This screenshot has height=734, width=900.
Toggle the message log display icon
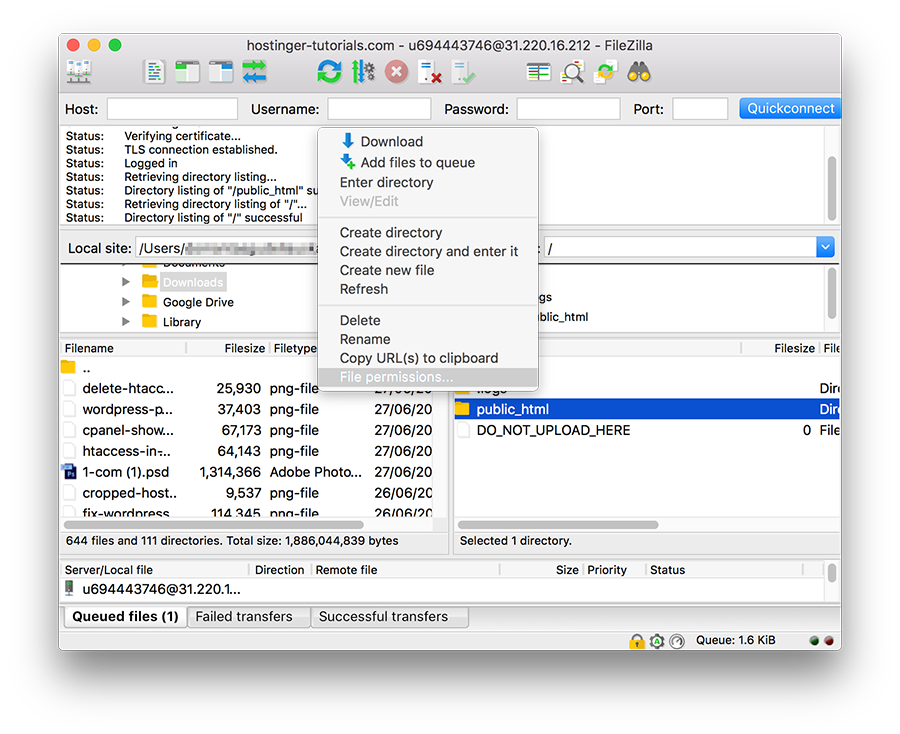154,72
